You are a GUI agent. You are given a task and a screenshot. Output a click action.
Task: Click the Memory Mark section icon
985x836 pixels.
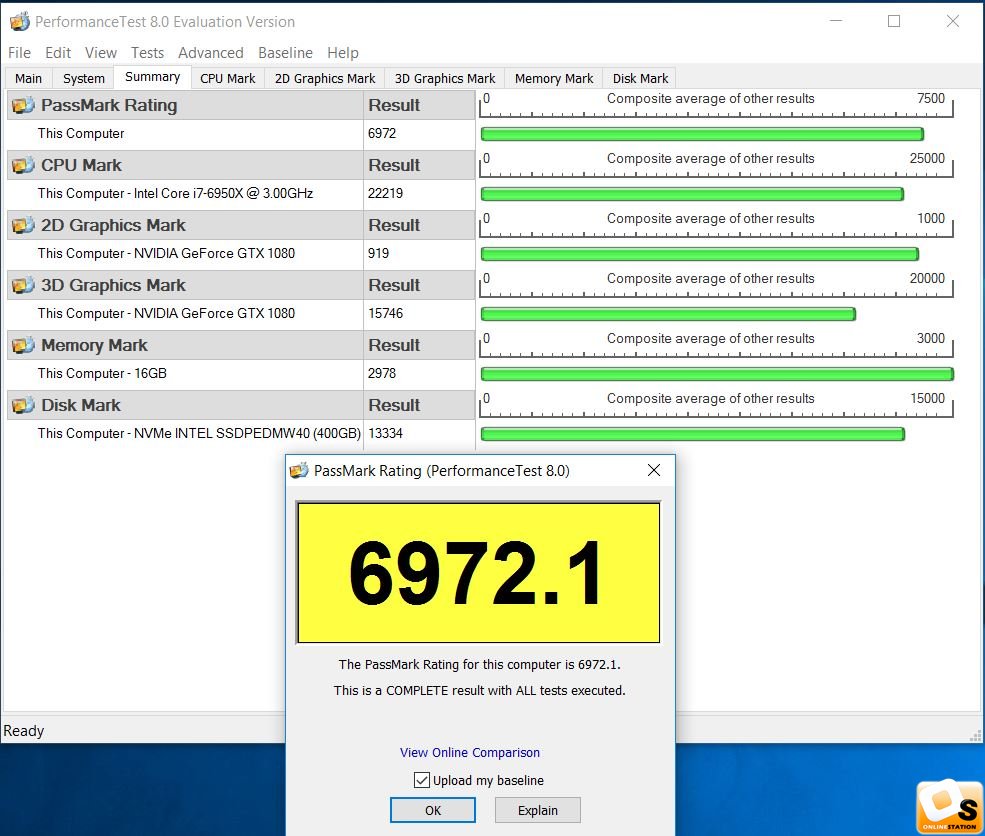coord(23,345)
